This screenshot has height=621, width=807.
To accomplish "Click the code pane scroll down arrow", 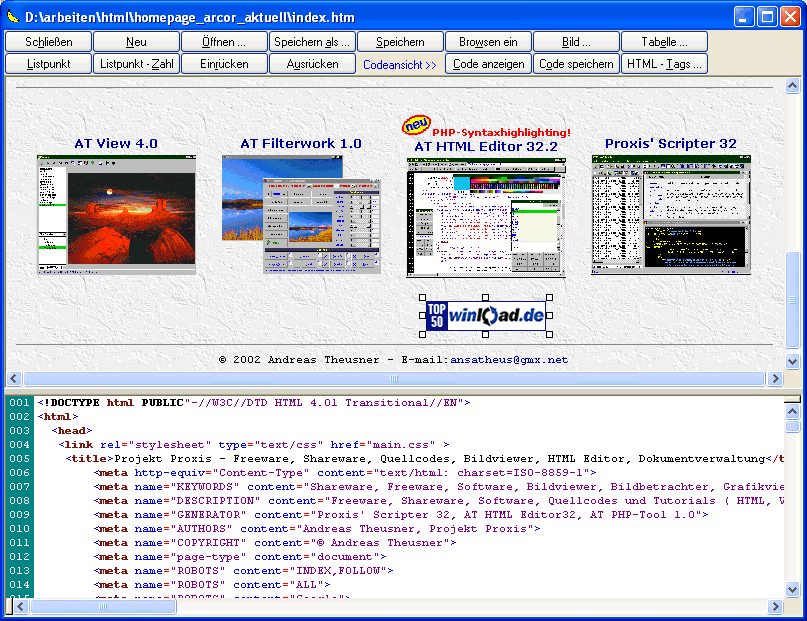I will tap(792, 589).
